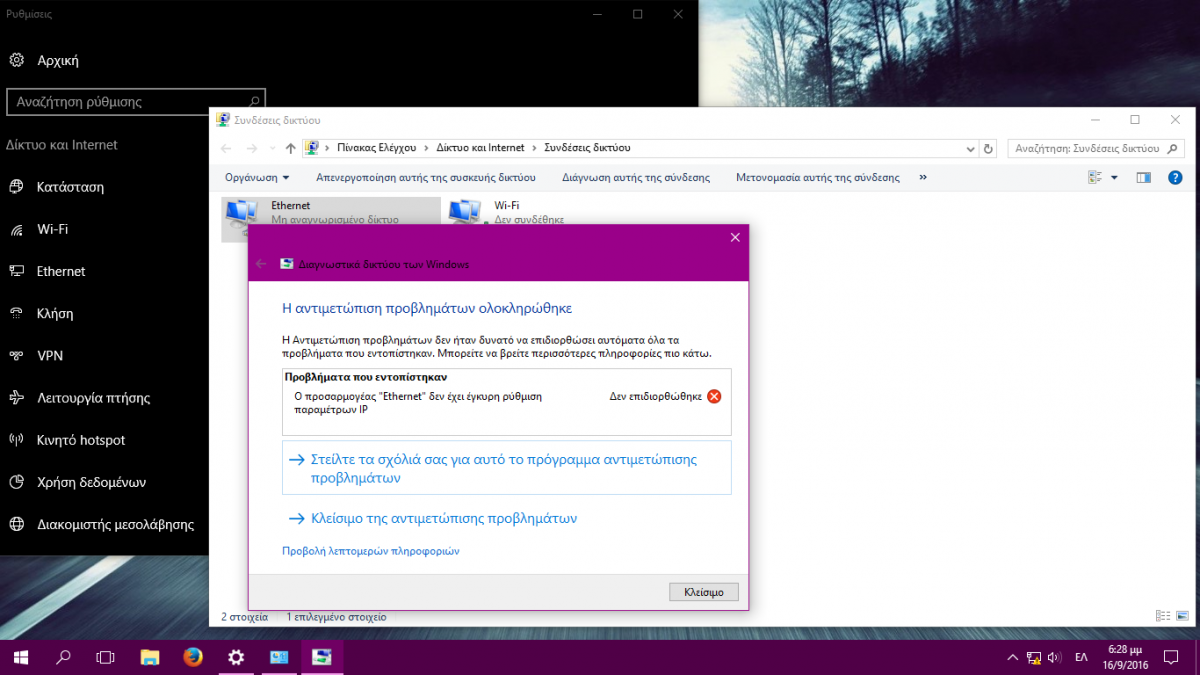
Task: Click the troubleshooter dialog back arrow
Action: 261,264
